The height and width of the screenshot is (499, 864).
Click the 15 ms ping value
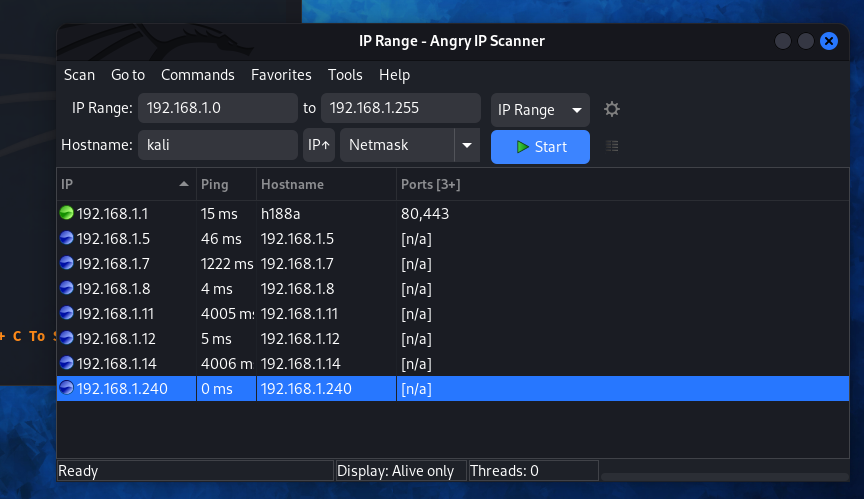tap(219, 214)
